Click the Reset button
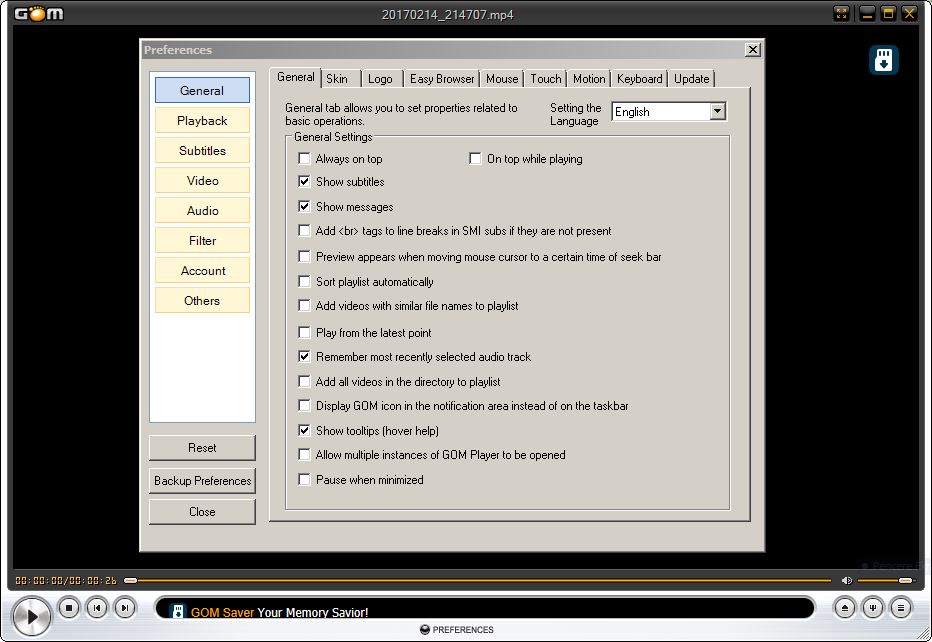This screenshot has width=932, height=642. pos(202,448)
